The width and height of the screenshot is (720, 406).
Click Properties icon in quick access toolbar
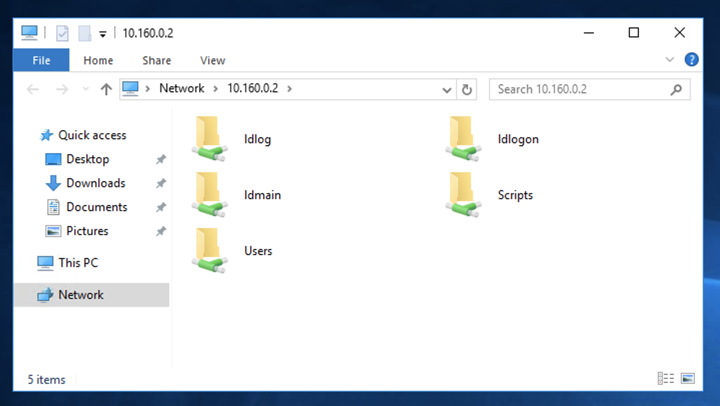[62, 33]
